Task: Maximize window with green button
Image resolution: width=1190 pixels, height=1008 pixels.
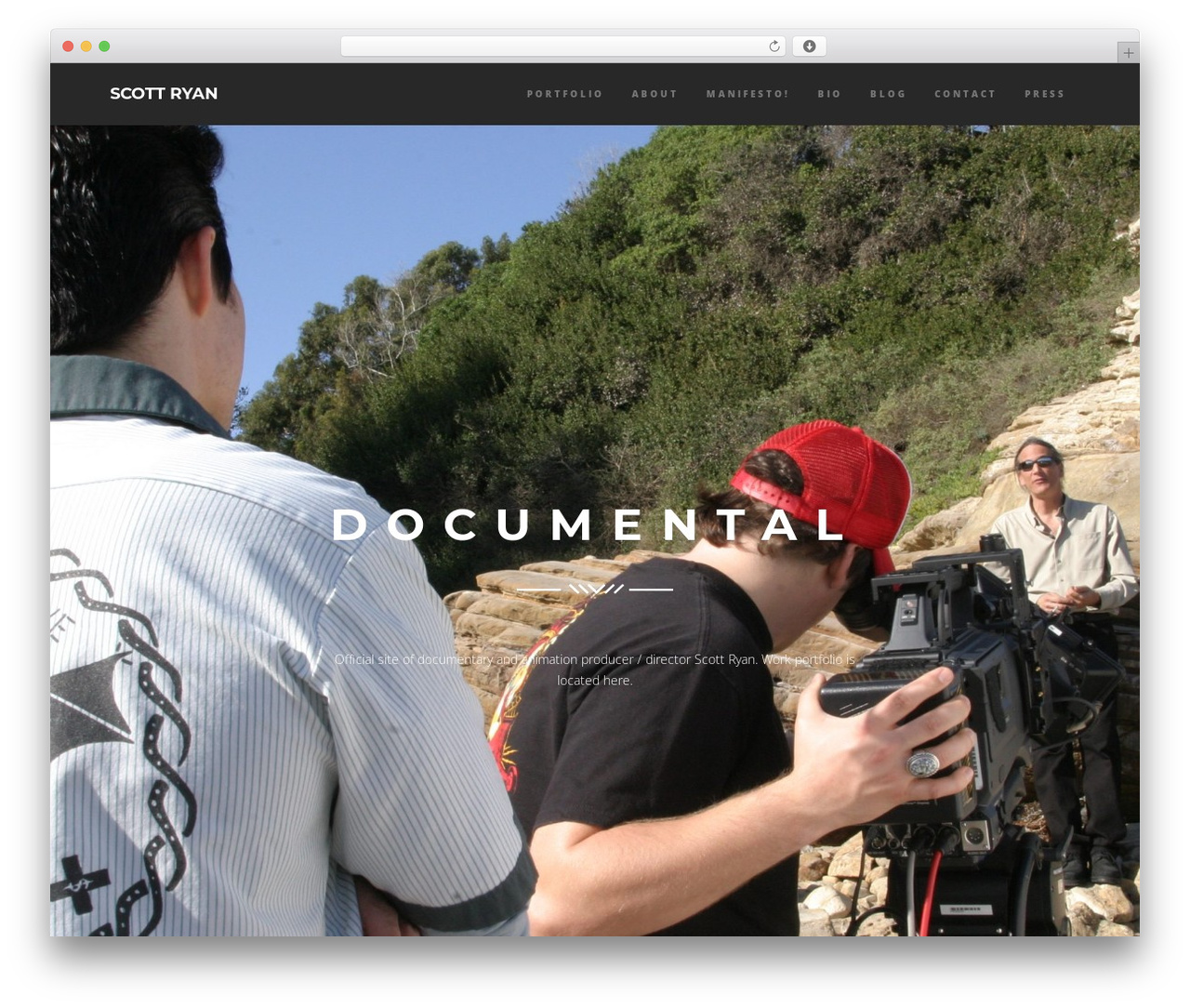Action: click(x=104, y=46)
